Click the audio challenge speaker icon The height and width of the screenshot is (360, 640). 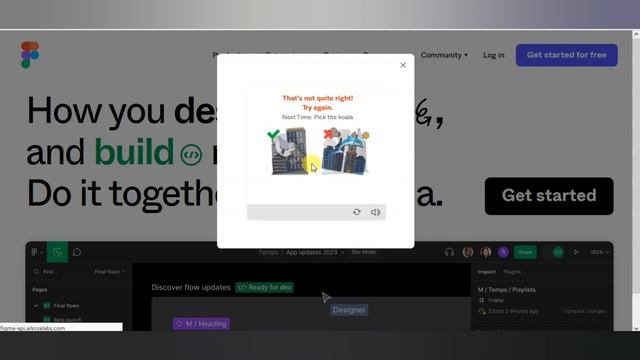pyautogui.click(x=376, y=212)
